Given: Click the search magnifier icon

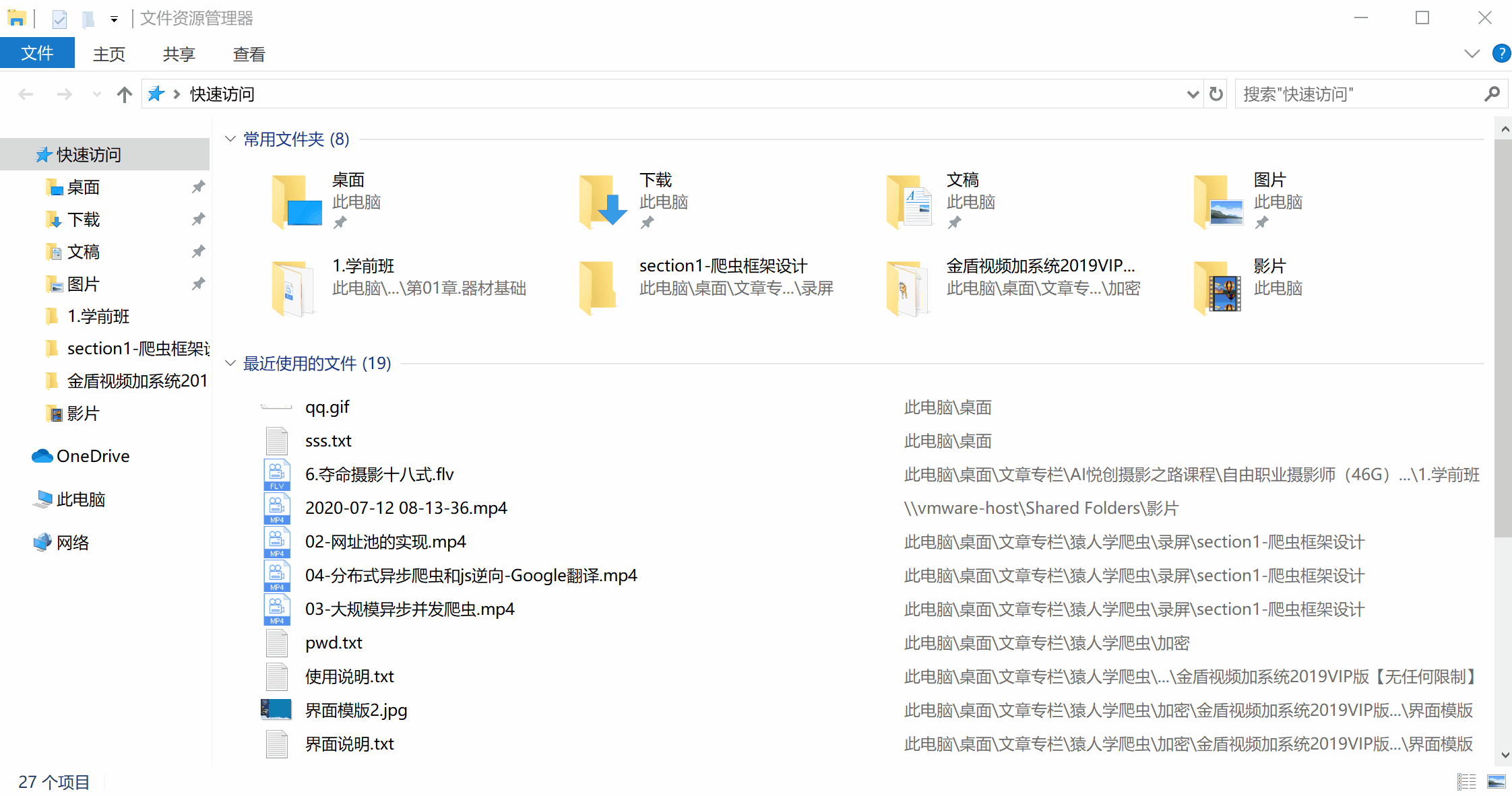Looking at the screenshot, I should click(1492, 94).
